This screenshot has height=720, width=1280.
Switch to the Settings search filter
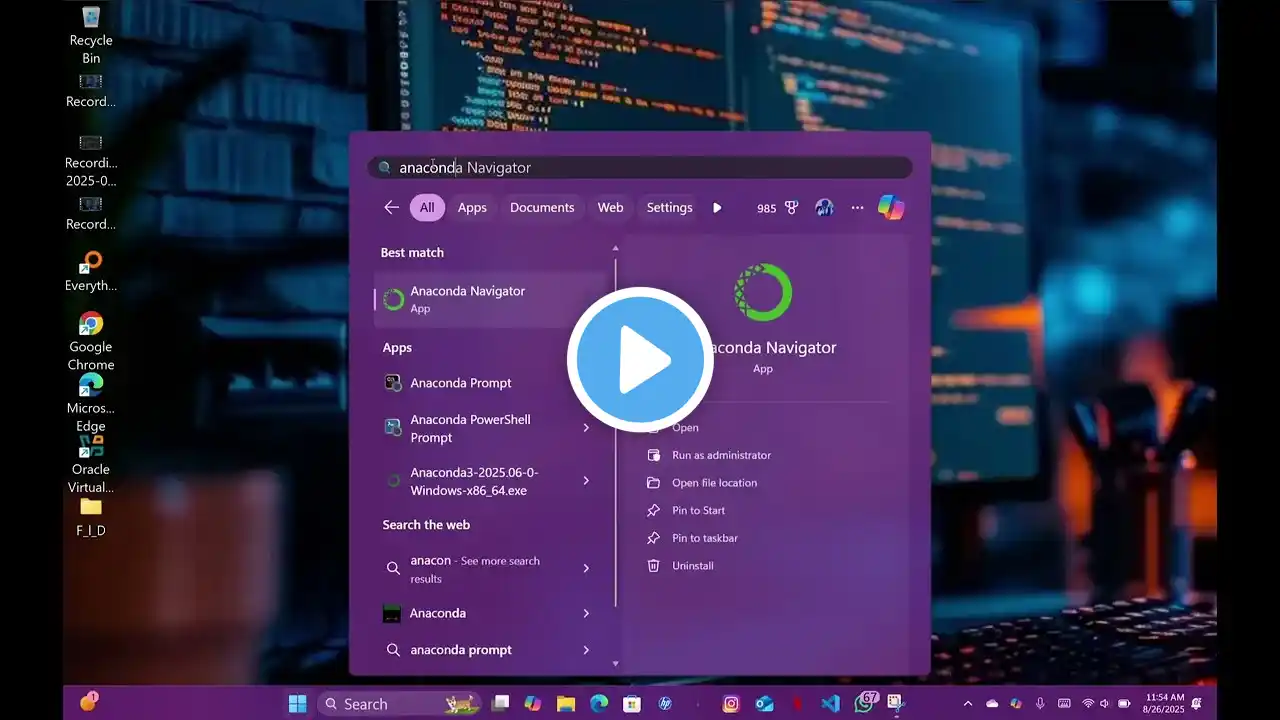[x=669, y=207]
